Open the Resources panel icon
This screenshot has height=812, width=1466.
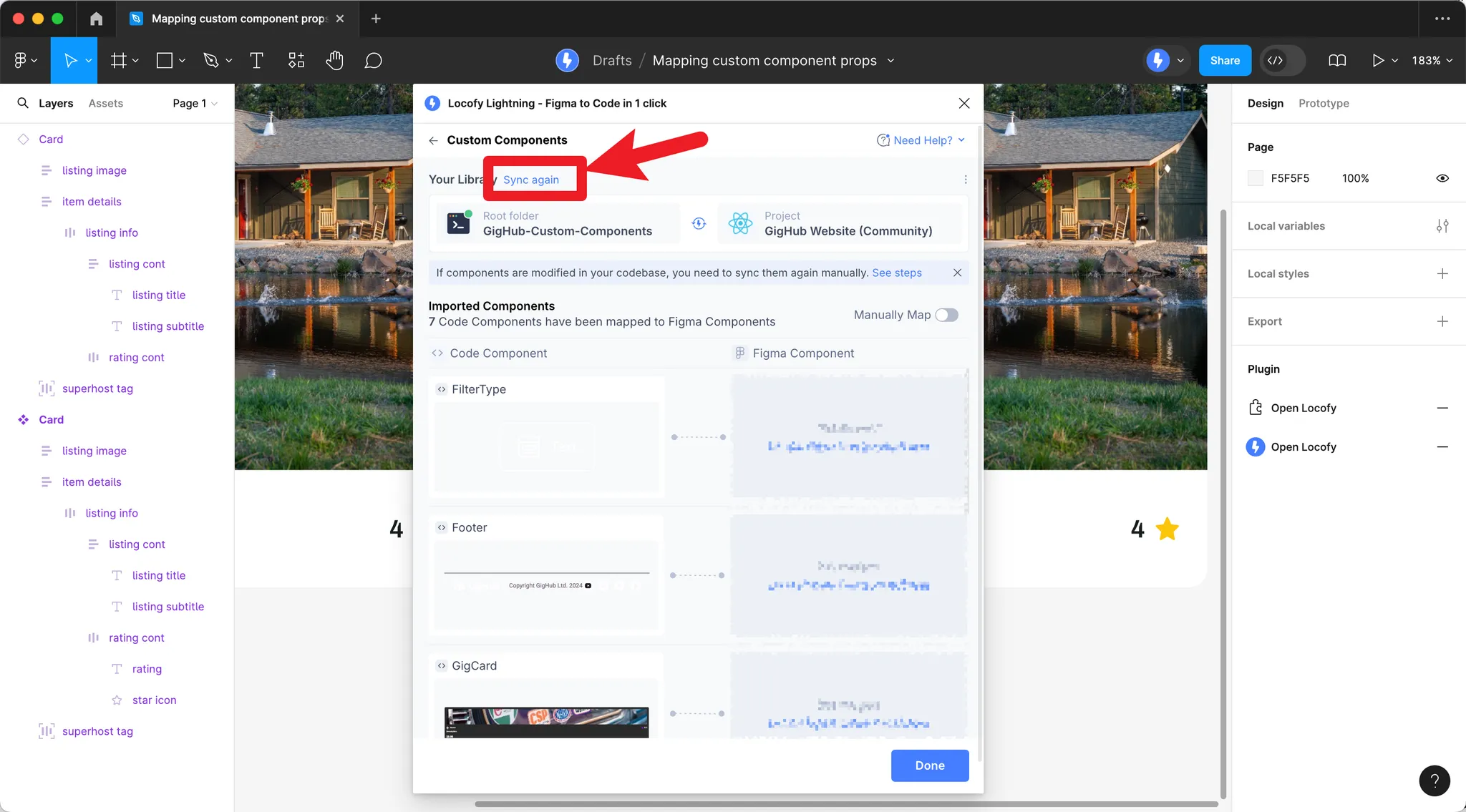pyautogui.click(x=296, y=60)
